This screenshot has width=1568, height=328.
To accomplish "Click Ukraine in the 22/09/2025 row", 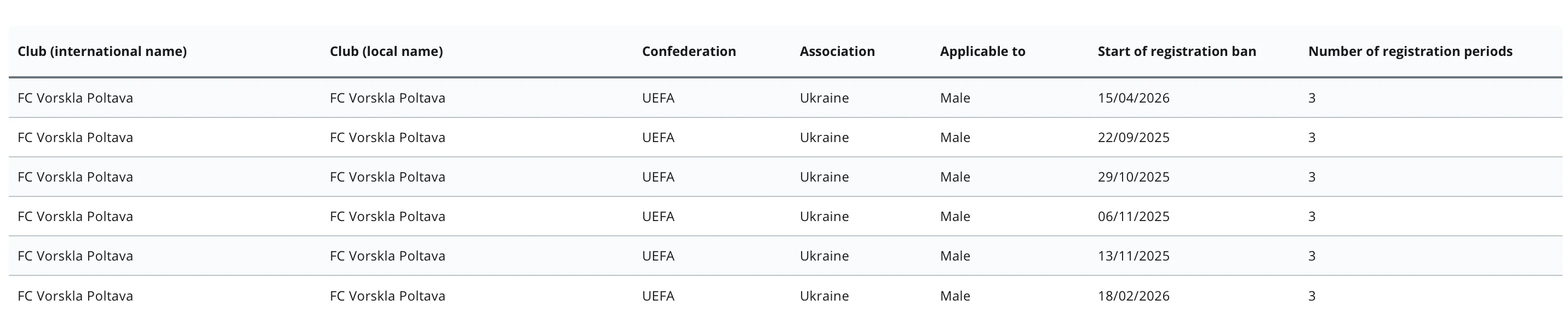I will coord(824,138).
